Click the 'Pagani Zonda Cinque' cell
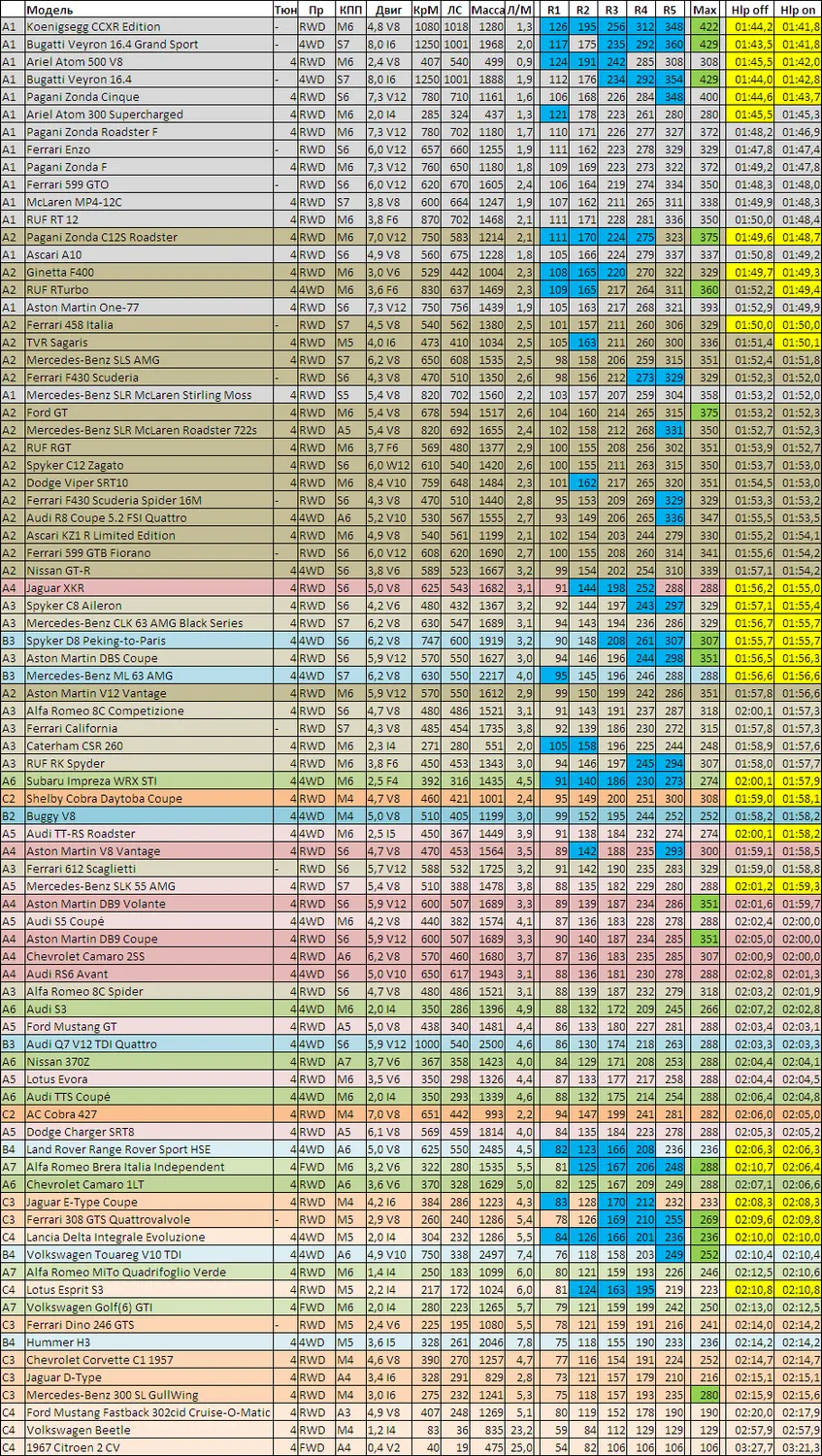 pos(148,97)
